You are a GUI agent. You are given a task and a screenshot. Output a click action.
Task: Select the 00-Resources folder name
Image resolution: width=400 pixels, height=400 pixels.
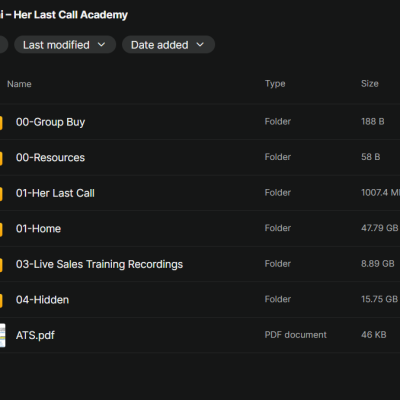[50, 158]
